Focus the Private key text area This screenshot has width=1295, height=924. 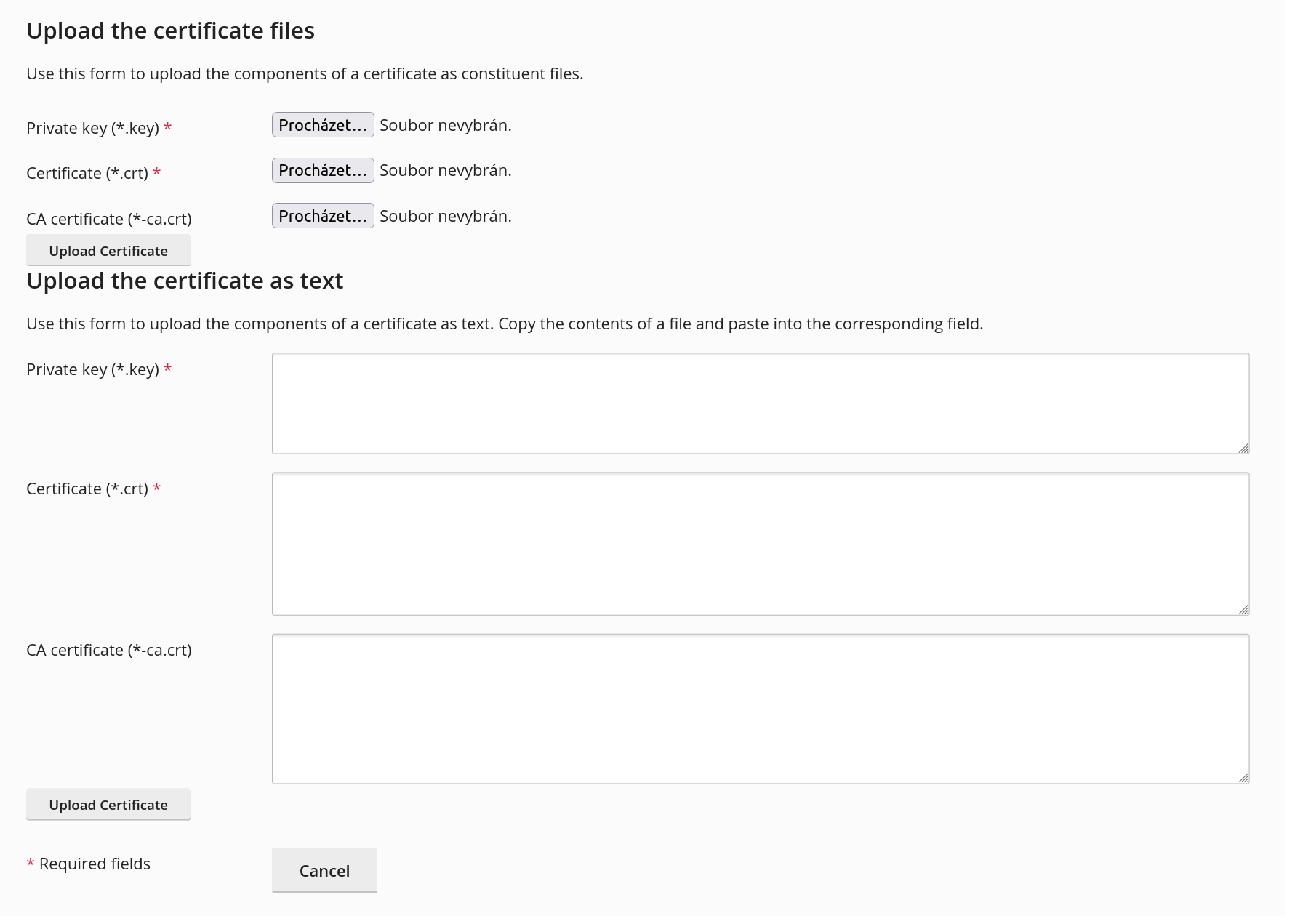760,403
